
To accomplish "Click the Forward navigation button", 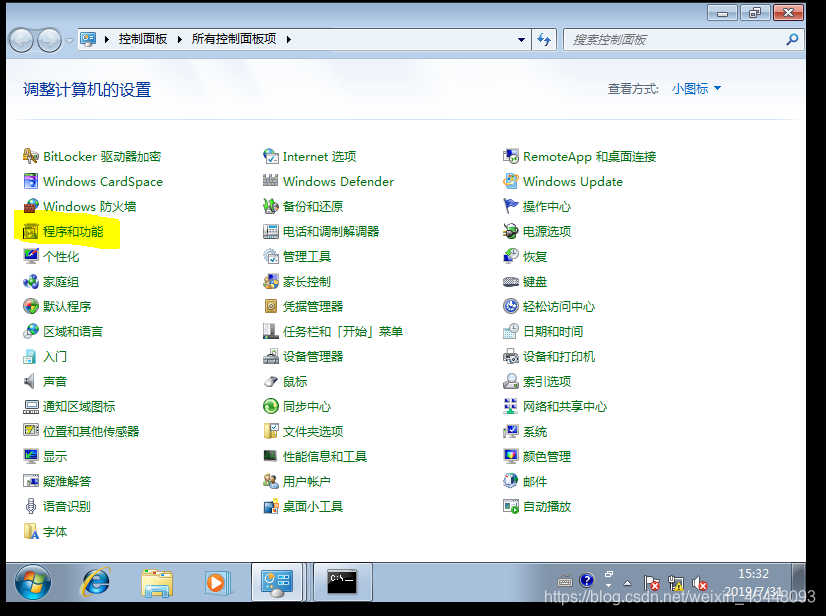I will coord(50,40).
